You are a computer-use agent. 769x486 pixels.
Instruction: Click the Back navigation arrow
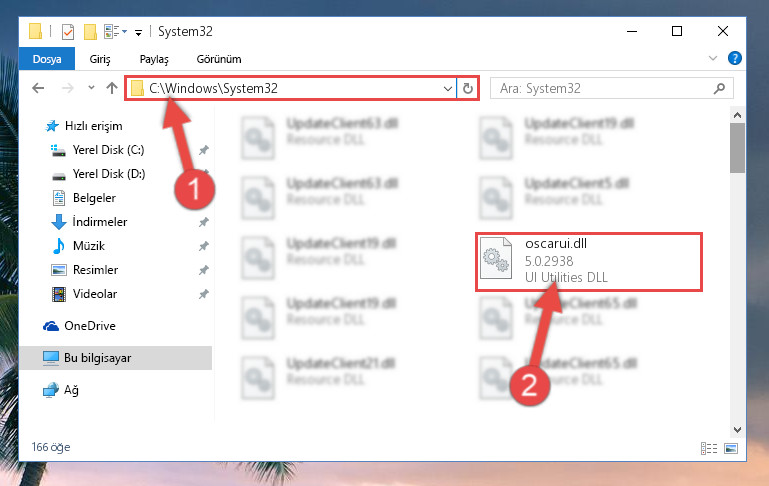tap(38, 88)
